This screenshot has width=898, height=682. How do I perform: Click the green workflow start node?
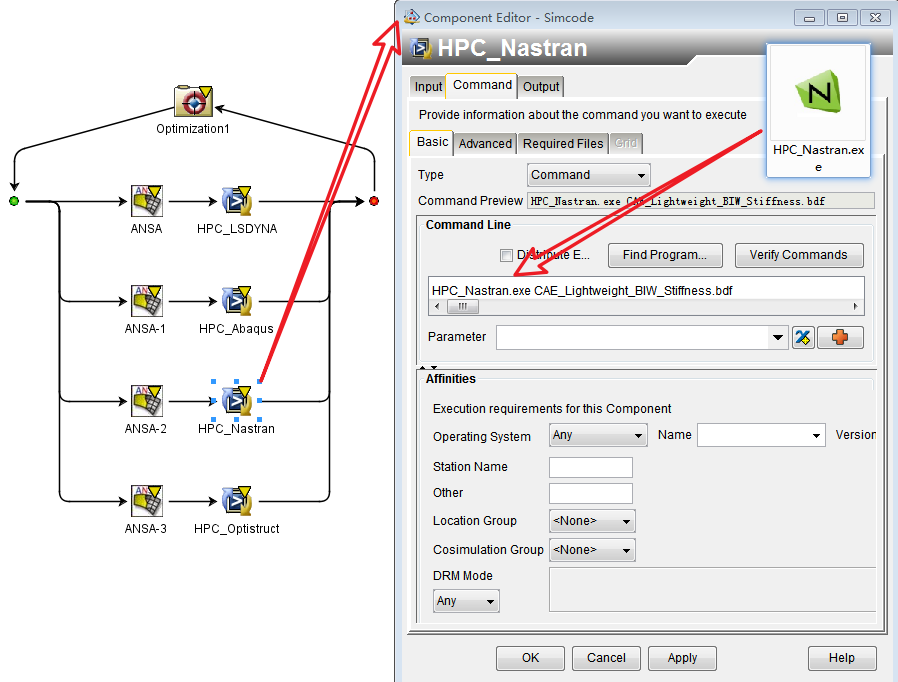(14, 201)
